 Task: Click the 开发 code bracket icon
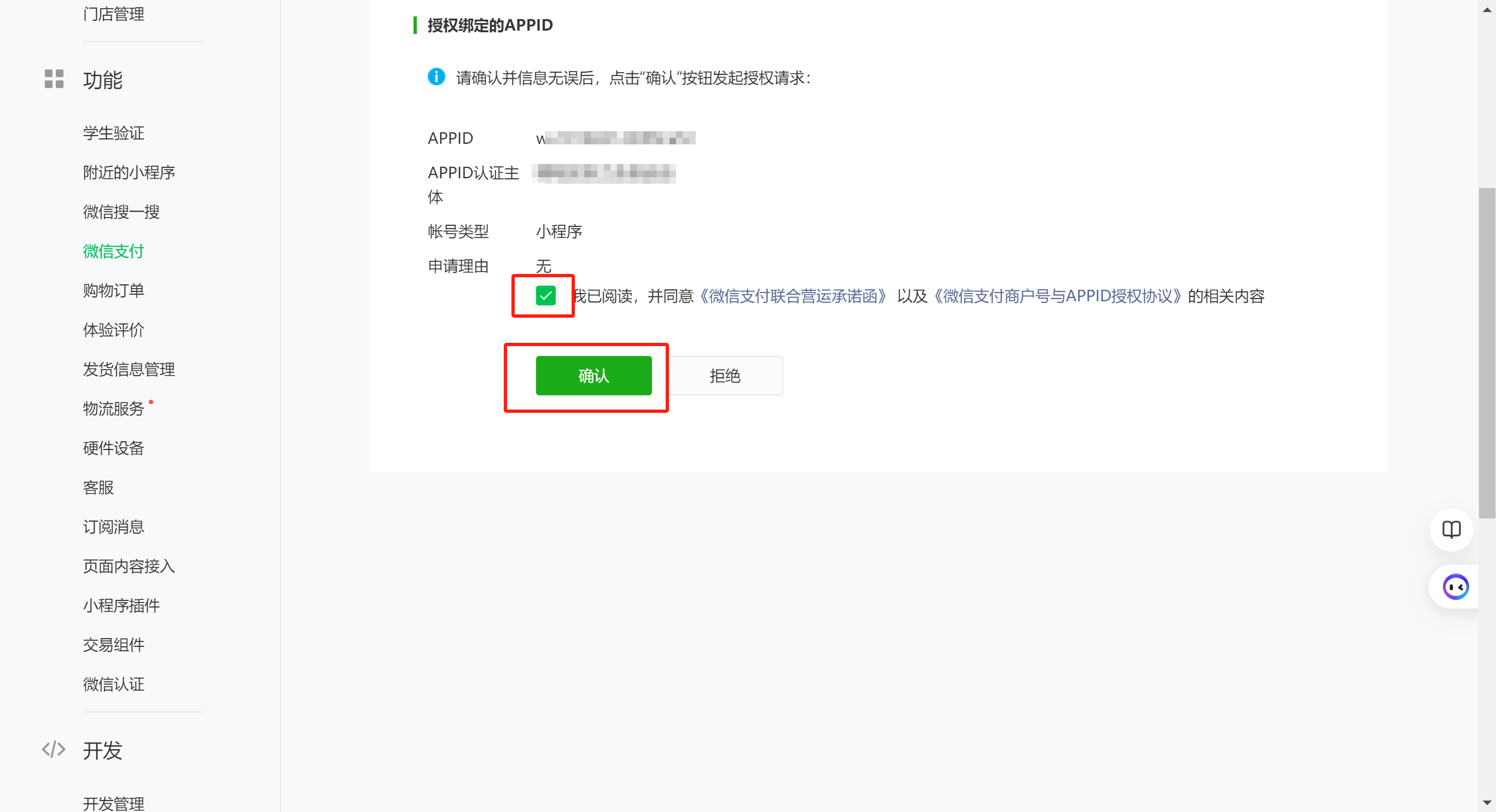pos(54,749)
